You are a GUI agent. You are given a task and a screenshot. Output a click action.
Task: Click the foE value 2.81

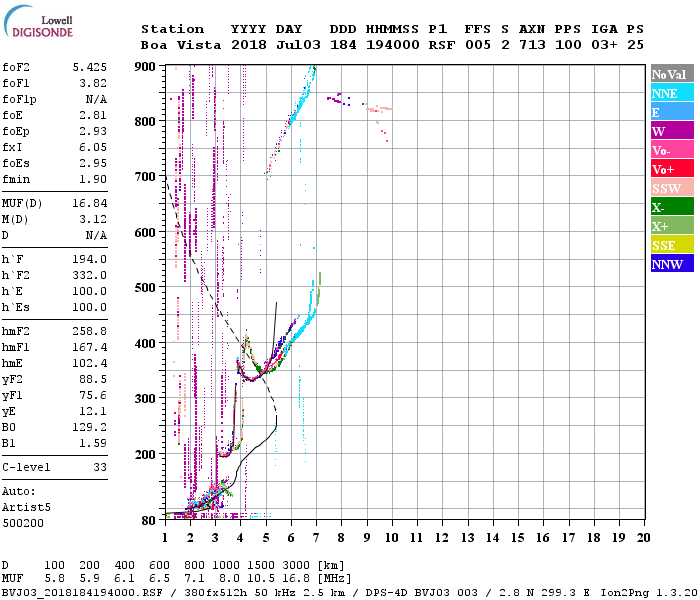pos(93,115)
